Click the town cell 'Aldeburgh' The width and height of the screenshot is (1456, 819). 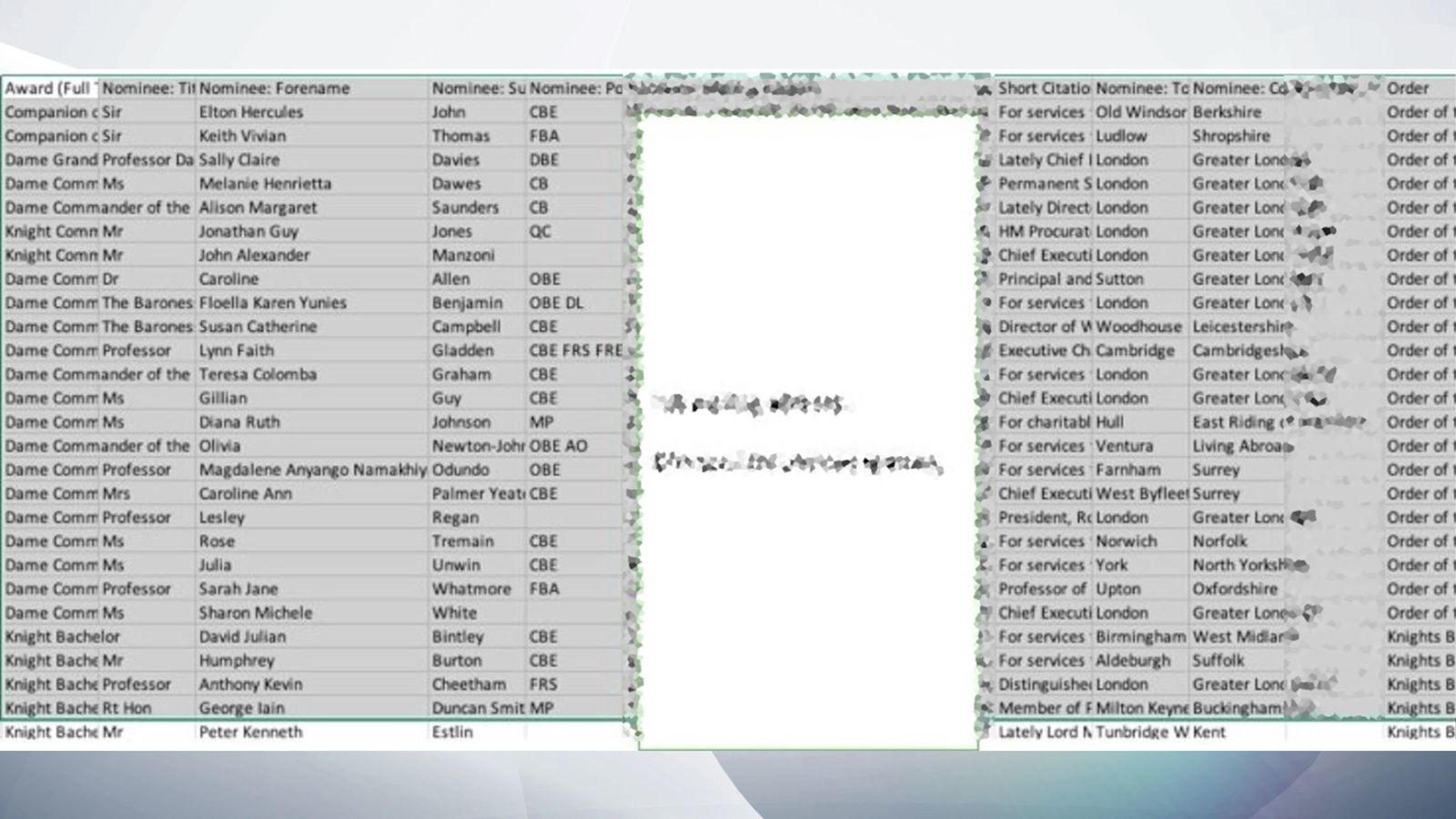(1141, 660)
